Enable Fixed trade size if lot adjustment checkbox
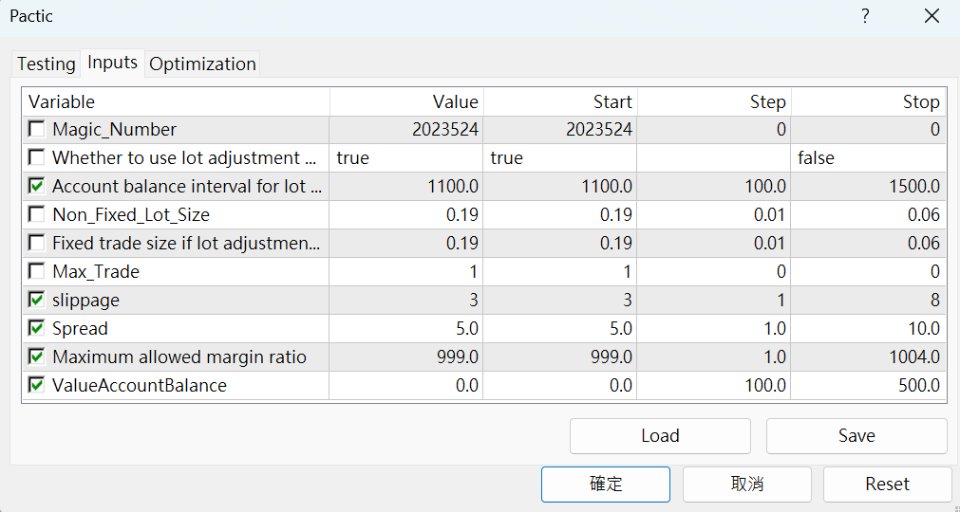The image size is (960, 512). pyautogui.click(x=37, y=243)
